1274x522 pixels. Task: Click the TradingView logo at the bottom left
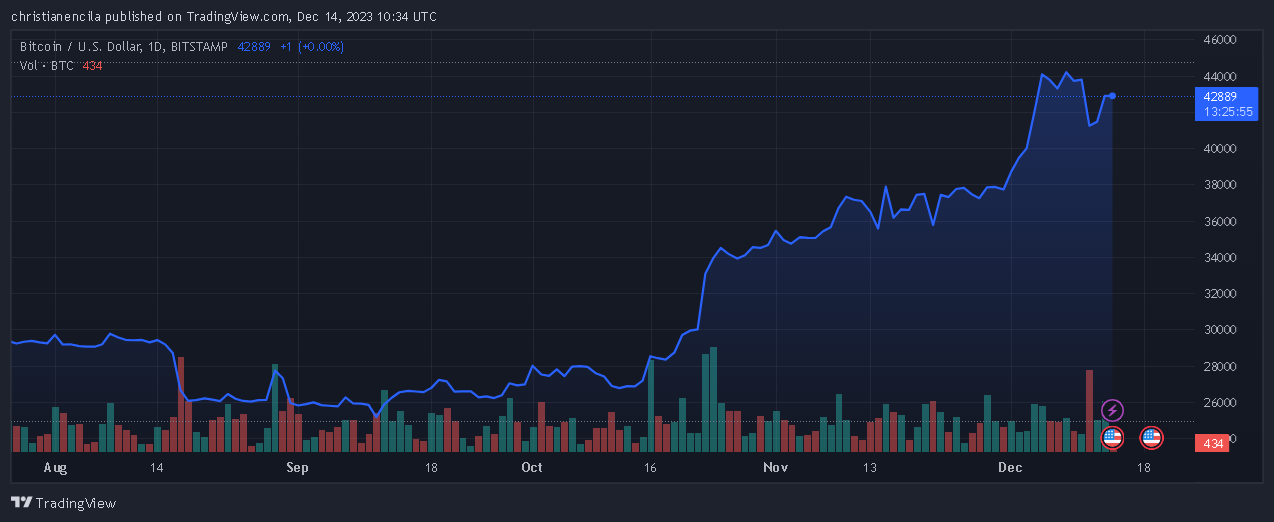pyautogui.click(x=63, y=503)
